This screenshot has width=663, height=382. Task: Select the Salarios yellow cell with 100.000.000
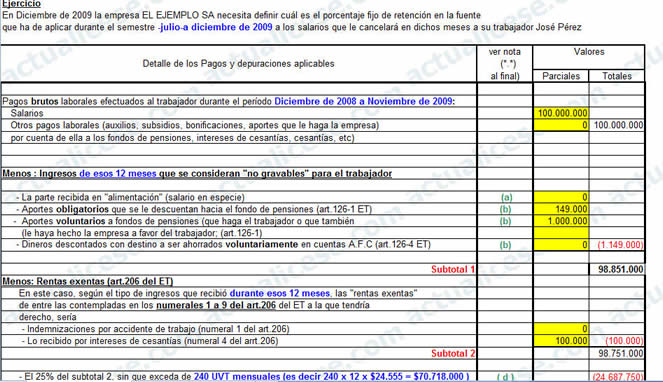point(561,113)
